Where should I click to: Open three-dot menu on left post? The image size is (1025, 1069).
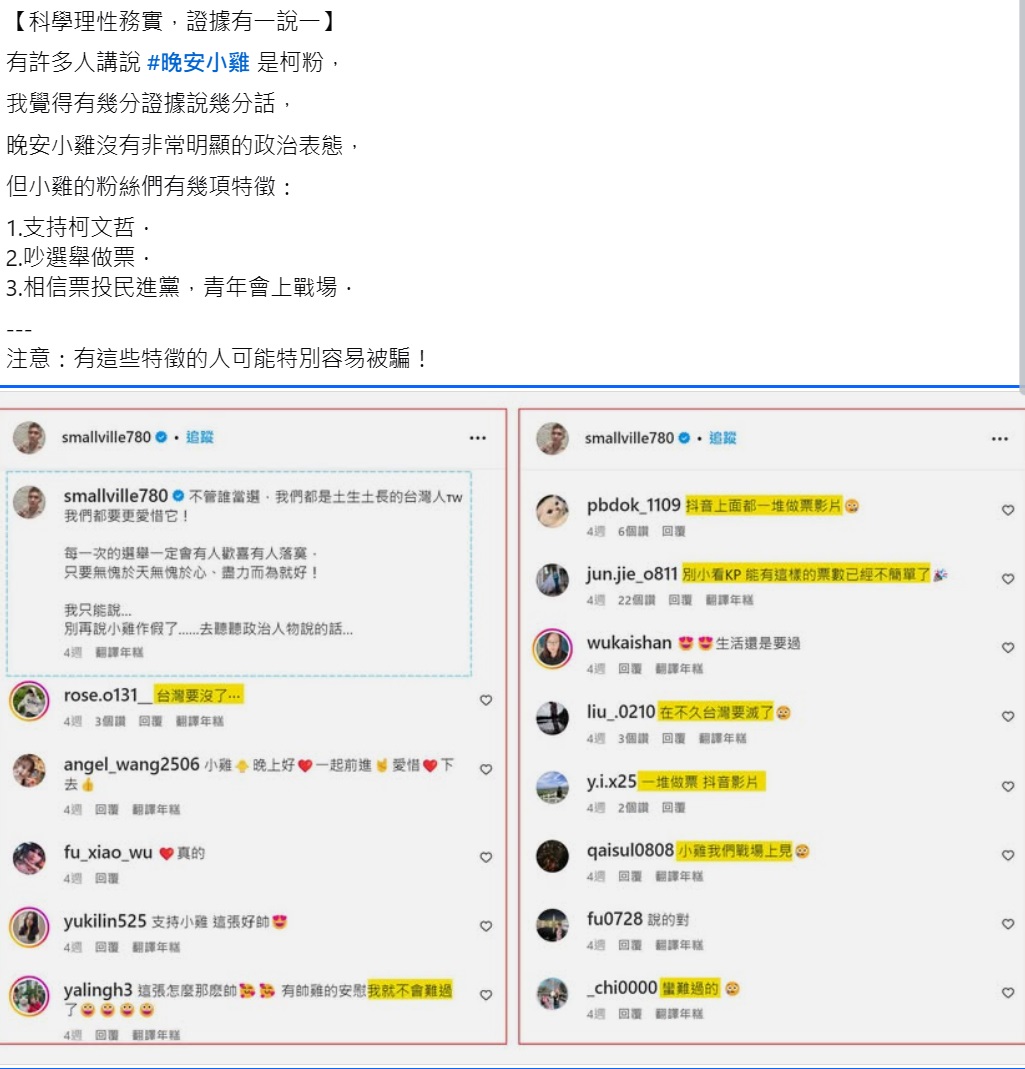478,438
